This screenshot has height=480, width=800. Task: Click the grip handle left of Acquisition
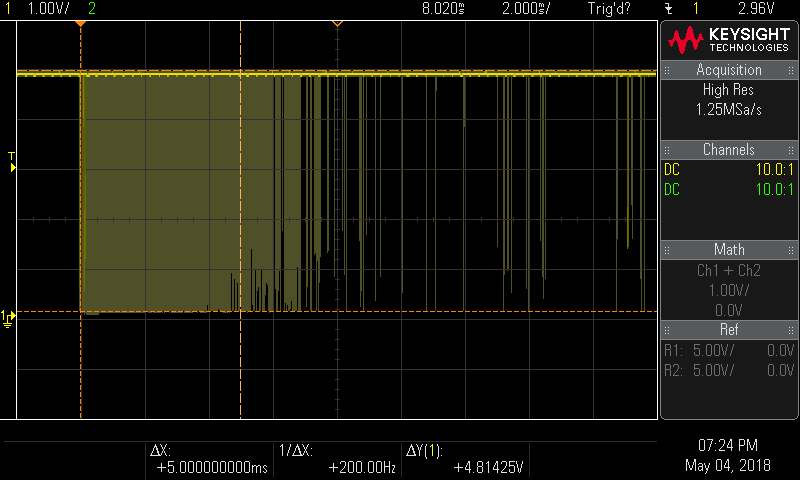pos(665,70)
